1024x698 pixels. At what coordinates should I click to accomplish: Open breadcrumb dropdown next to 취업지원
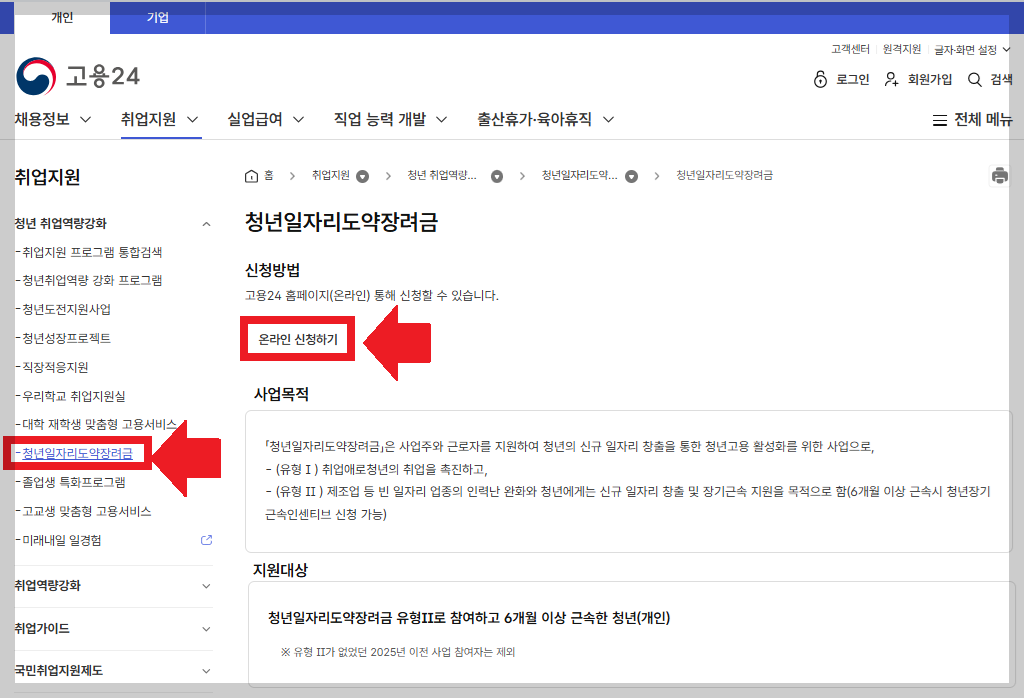click(x=362, y=176)
